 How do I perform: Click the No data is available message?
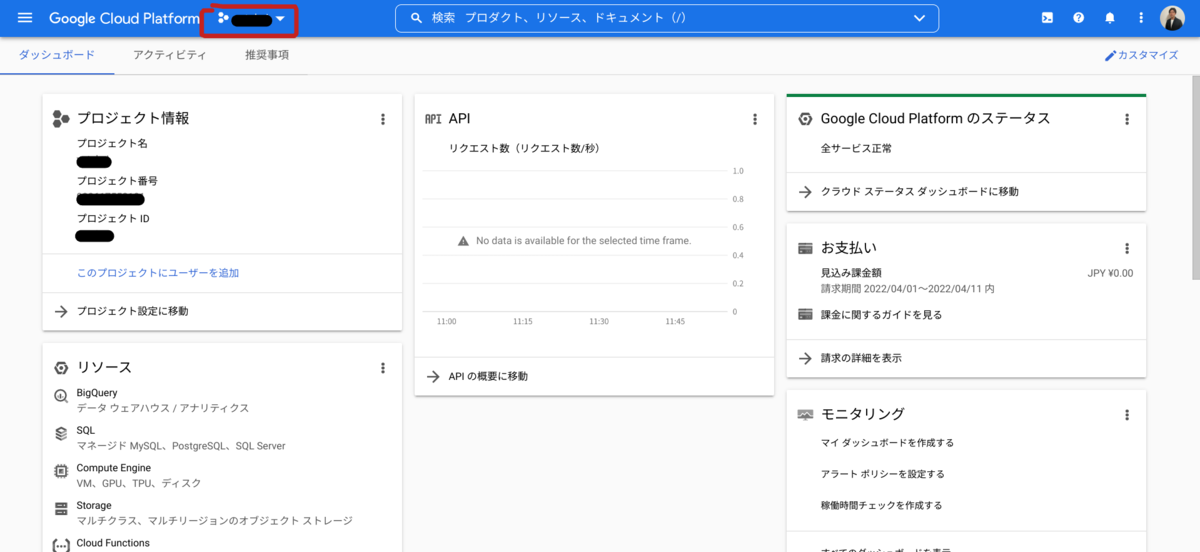pyautogui.click(x=583, y=241)
